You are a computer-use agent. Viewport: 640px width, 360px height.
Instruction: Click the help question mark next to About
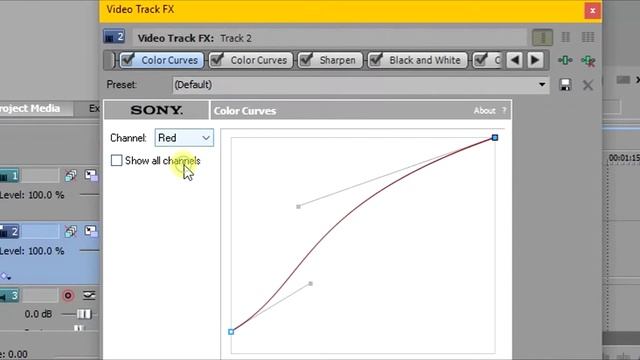(x=504, y=111)
